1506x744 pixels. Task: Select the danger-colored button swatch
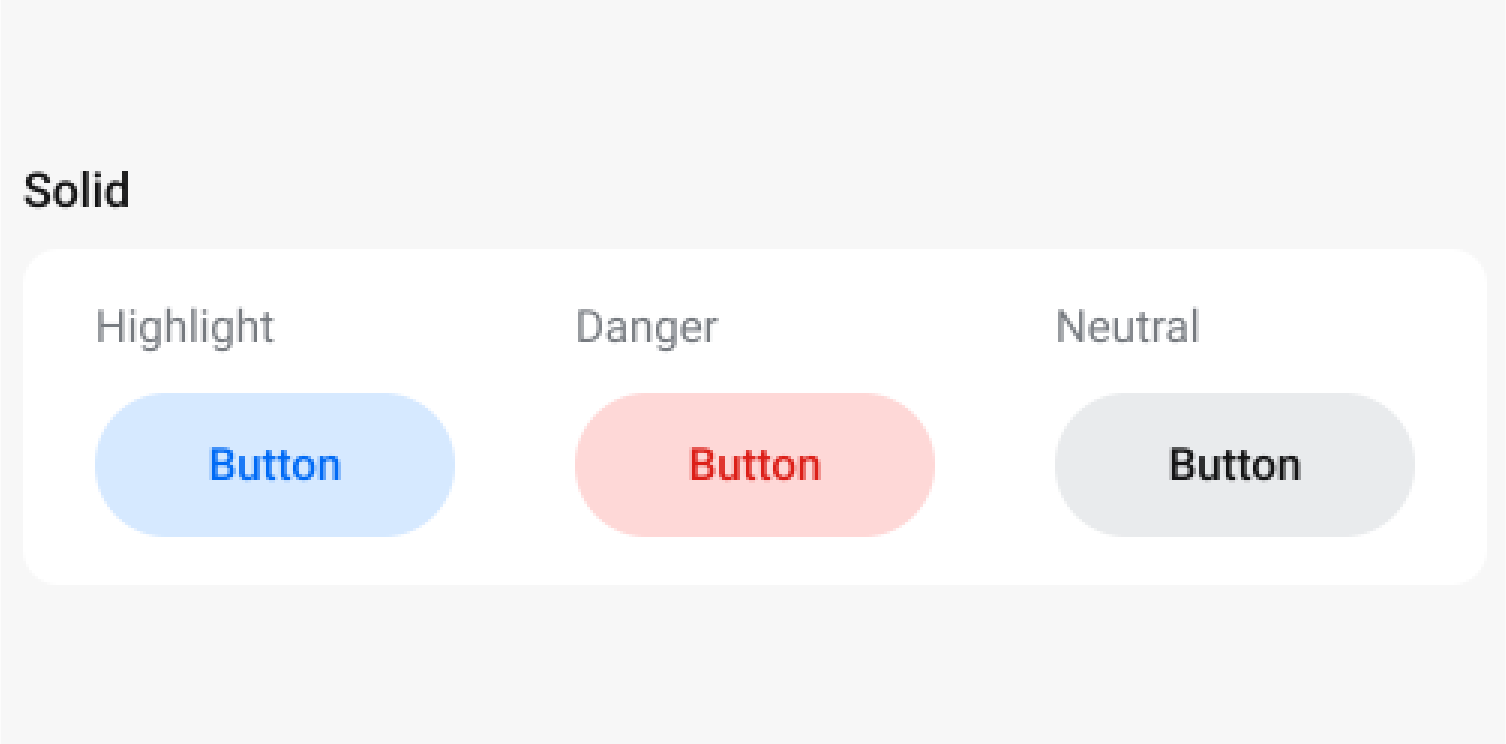(754, 464)
